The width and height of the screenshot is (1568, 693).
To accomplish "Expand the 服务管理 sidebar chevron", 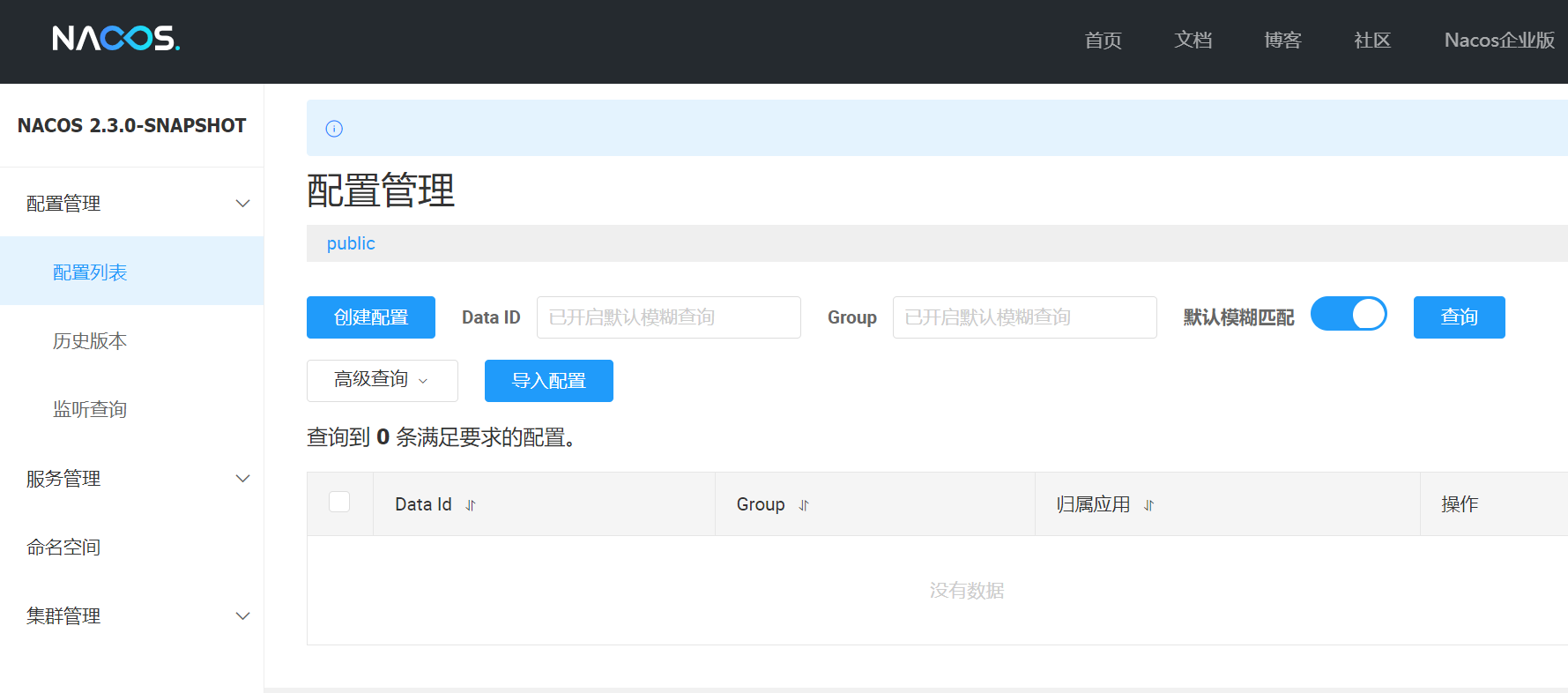I will [x=242, y=479].
